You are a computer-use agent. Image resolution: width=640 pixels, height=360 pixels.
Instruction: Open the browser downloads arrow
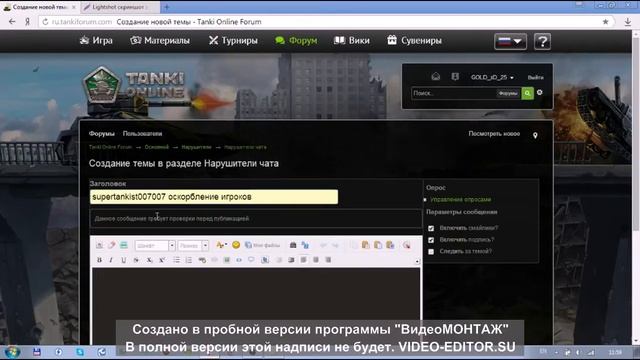point(628,22)
